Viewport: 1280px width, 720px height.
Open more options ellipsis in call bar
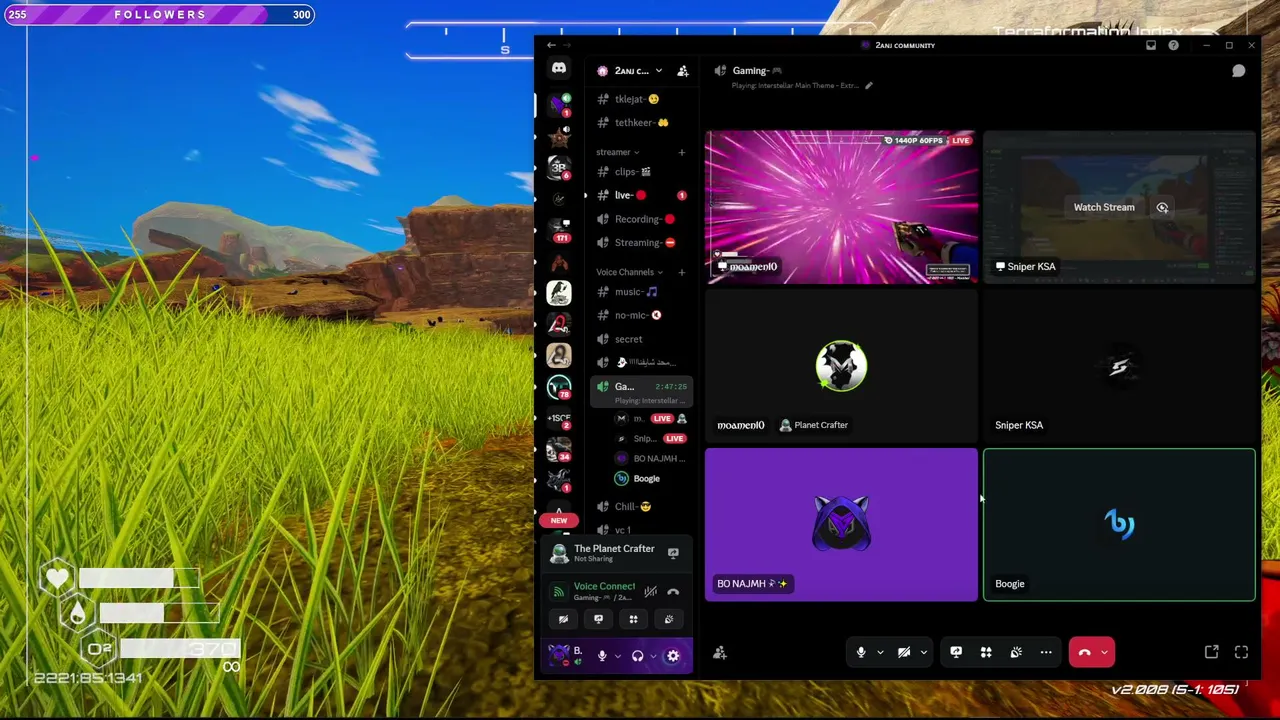[1046, 653]
